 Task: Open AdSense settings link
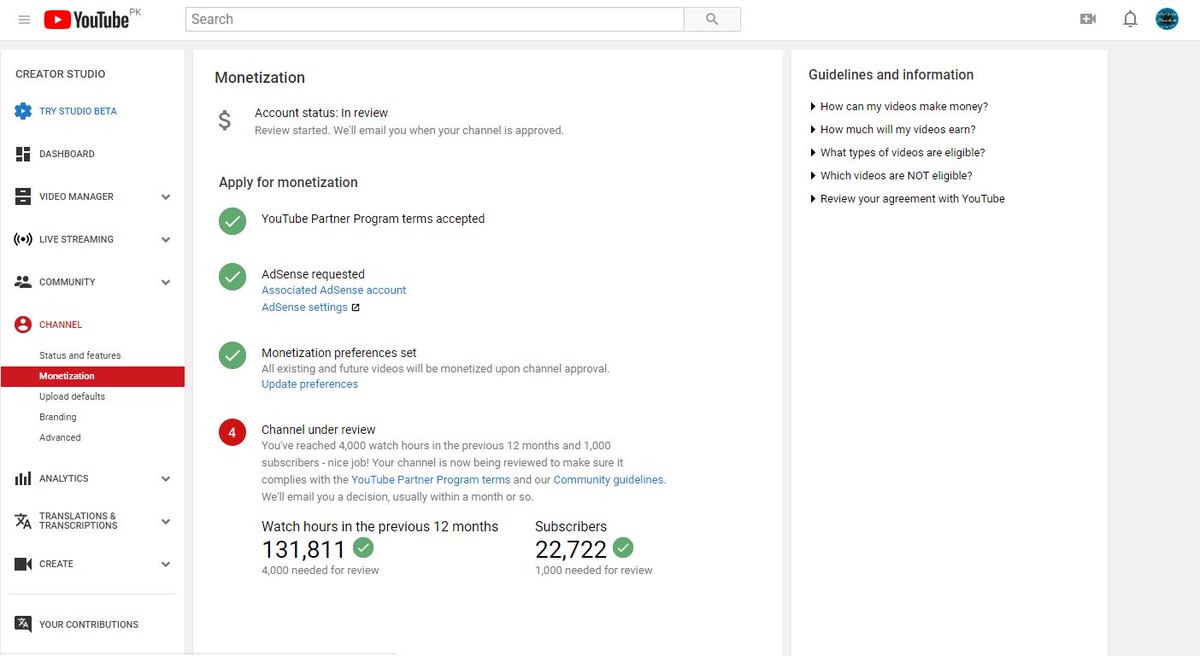[x=305, y=308]
